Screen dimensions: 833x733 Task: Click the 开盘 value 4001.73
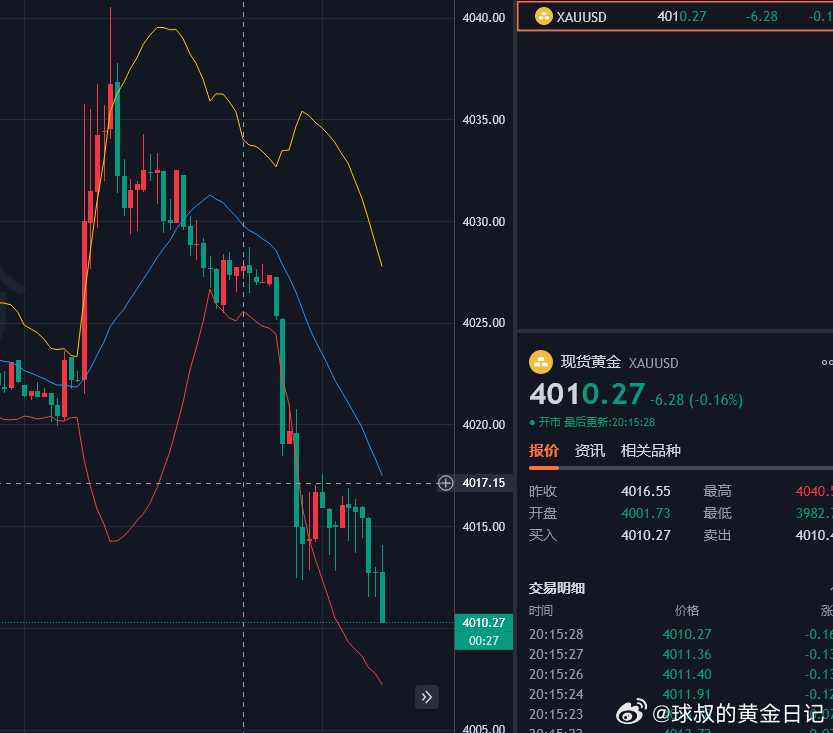[x=645, y=513]
